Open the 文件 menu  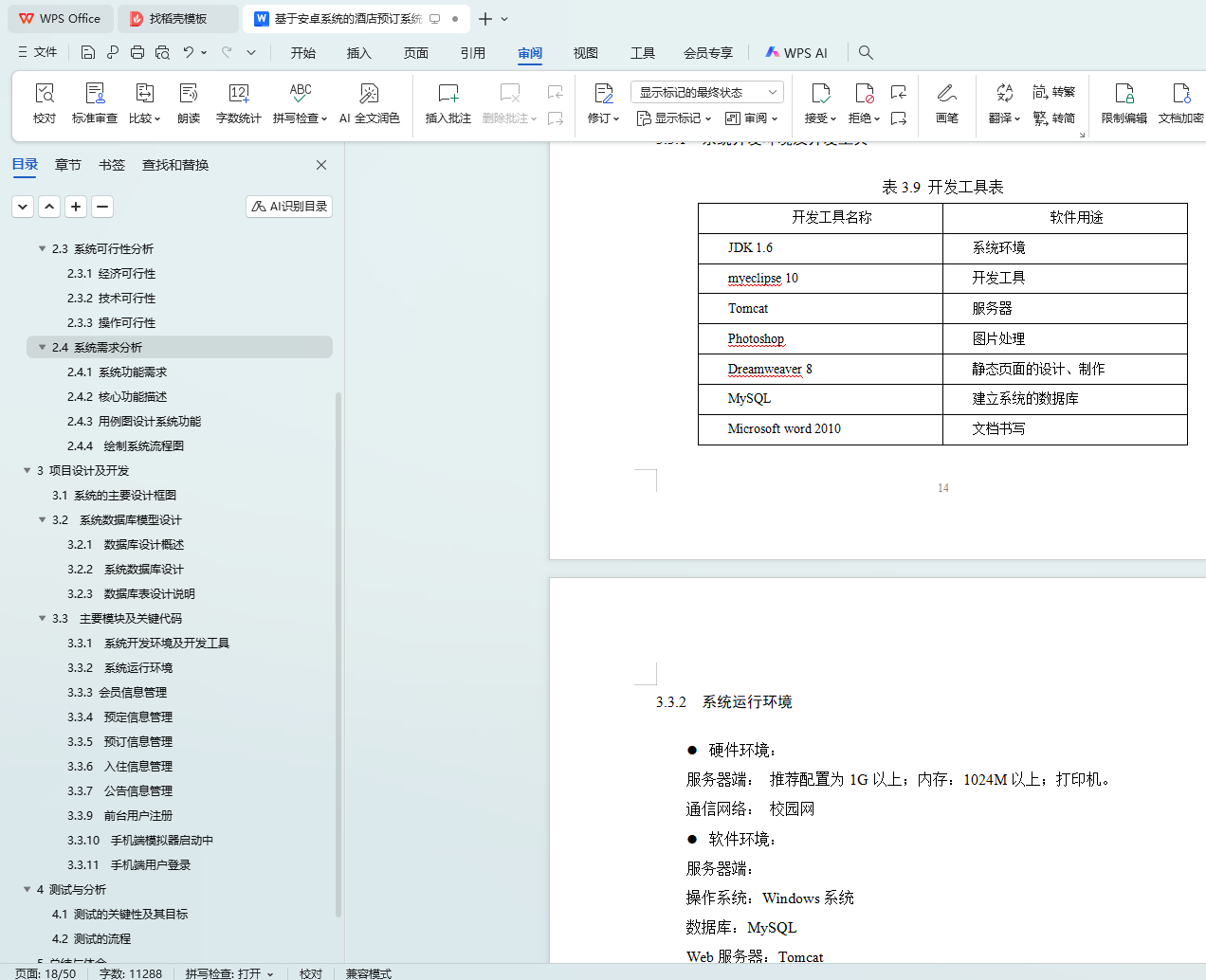(x=38, y=52)
